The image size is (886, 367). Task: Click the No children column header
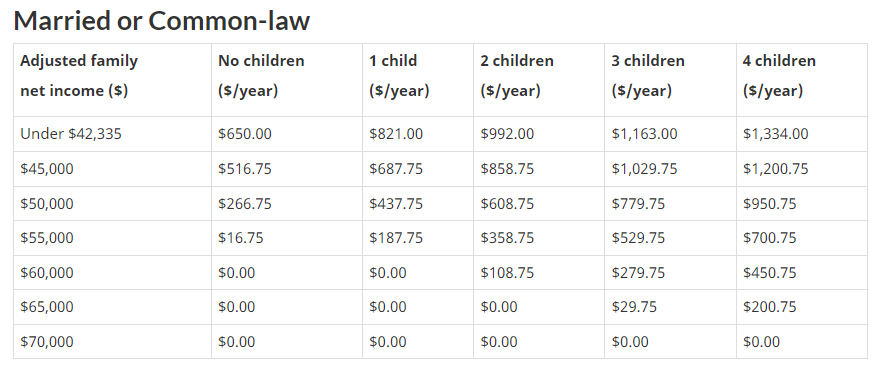pos(261,76)
